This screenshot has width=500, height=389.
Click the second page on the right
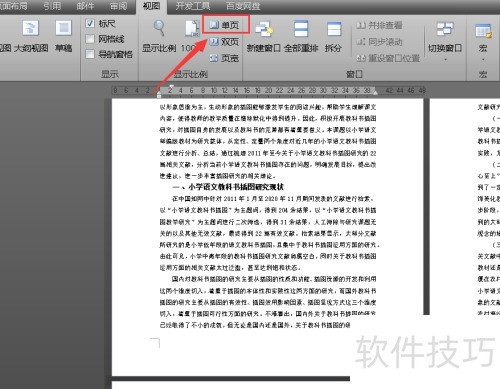(x=465, y=207)
